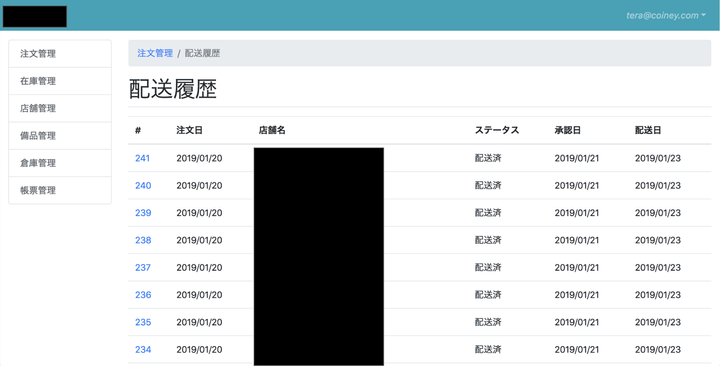
Task: Open order number 237
Action: 143,268
